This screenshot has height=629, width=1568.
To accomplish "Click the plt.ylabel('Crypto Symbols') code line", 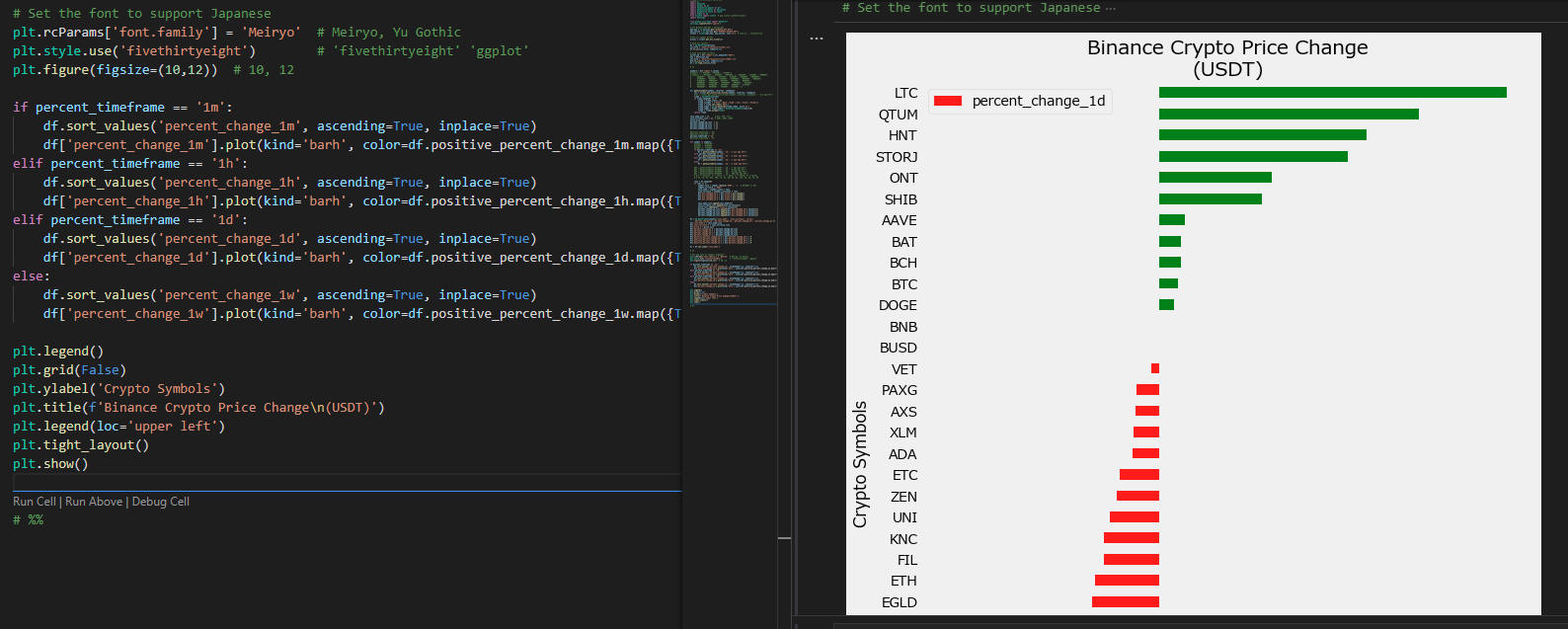I will (x=118, y=389).
